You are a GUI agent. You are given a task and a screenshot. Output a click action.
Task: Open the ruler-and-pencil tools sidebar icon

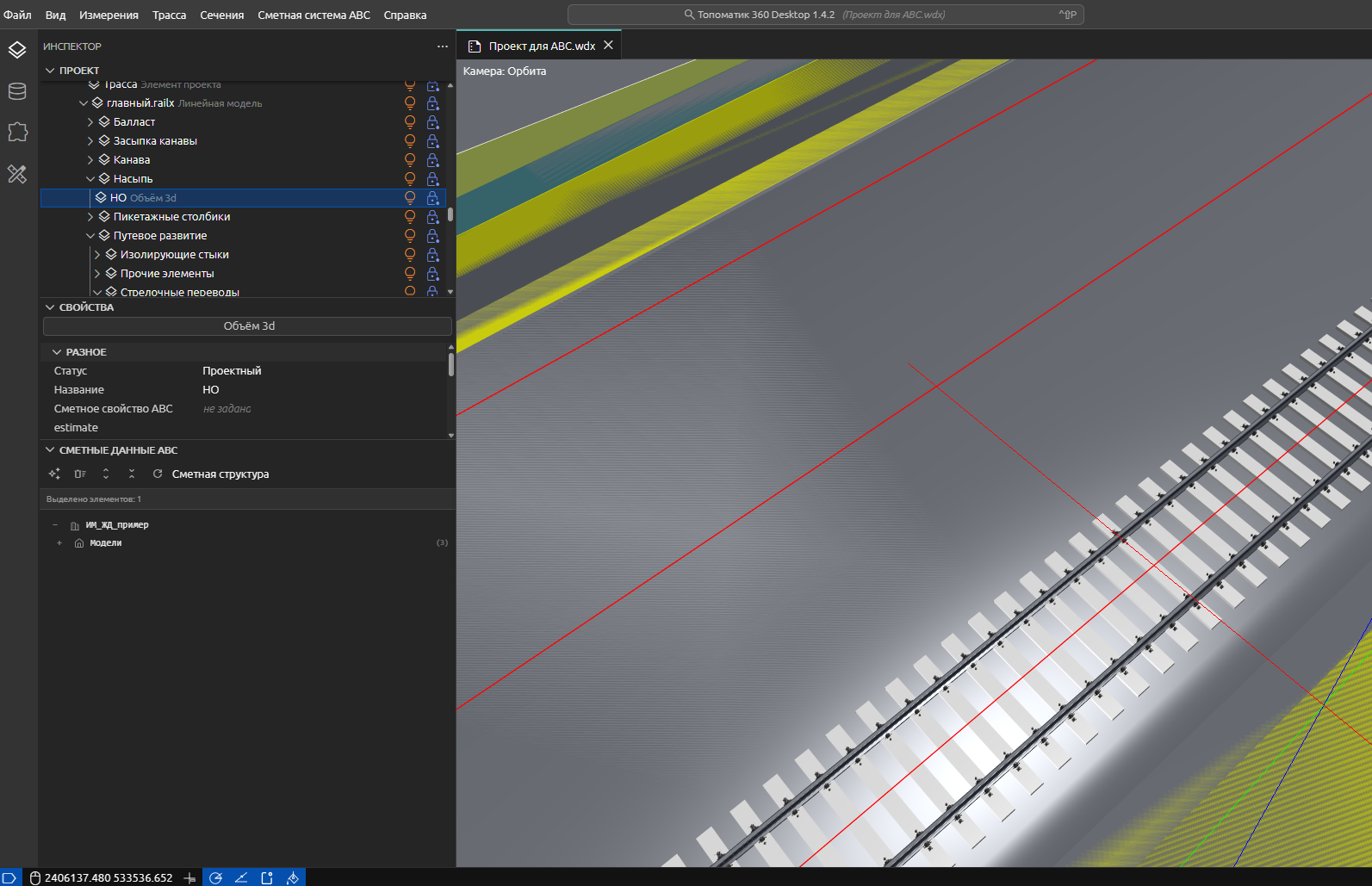(x=17, y=174)
